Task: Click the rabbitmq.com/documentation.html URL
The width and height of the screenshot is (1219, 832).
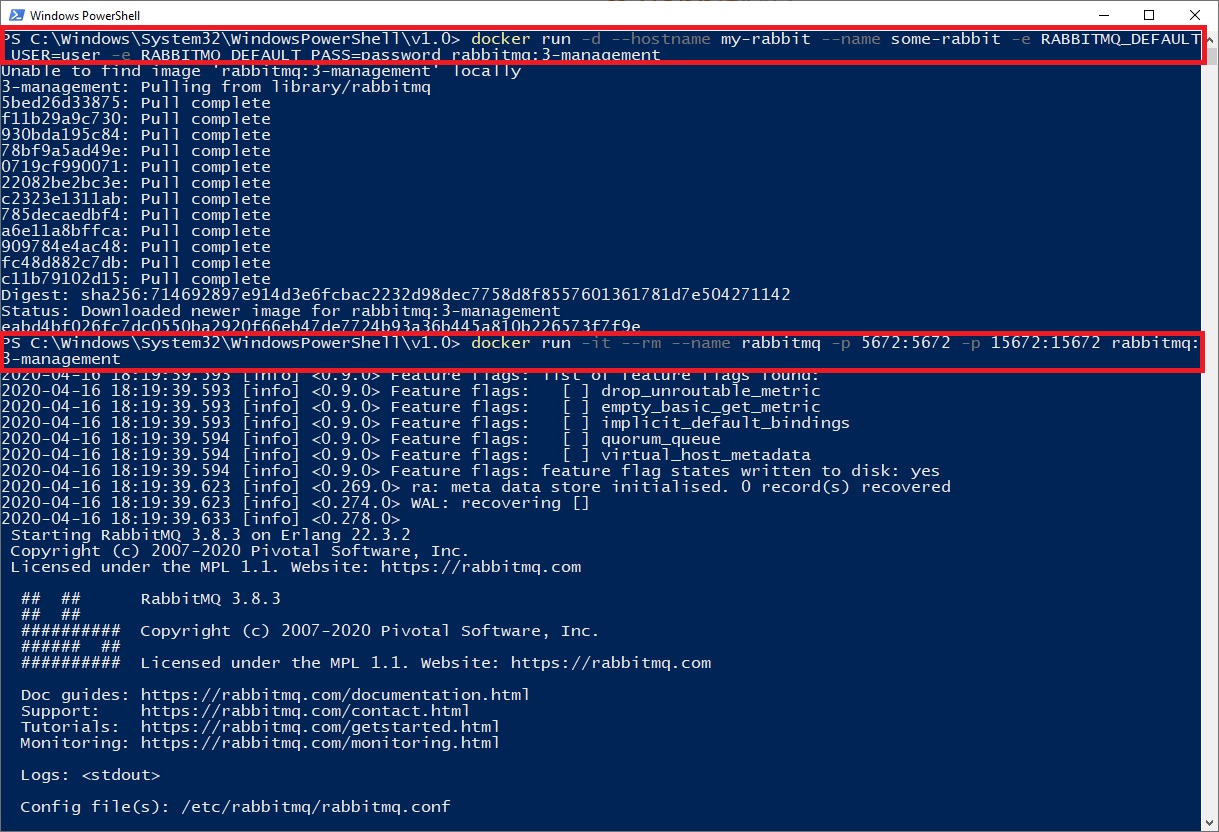Action: [335, 695]
